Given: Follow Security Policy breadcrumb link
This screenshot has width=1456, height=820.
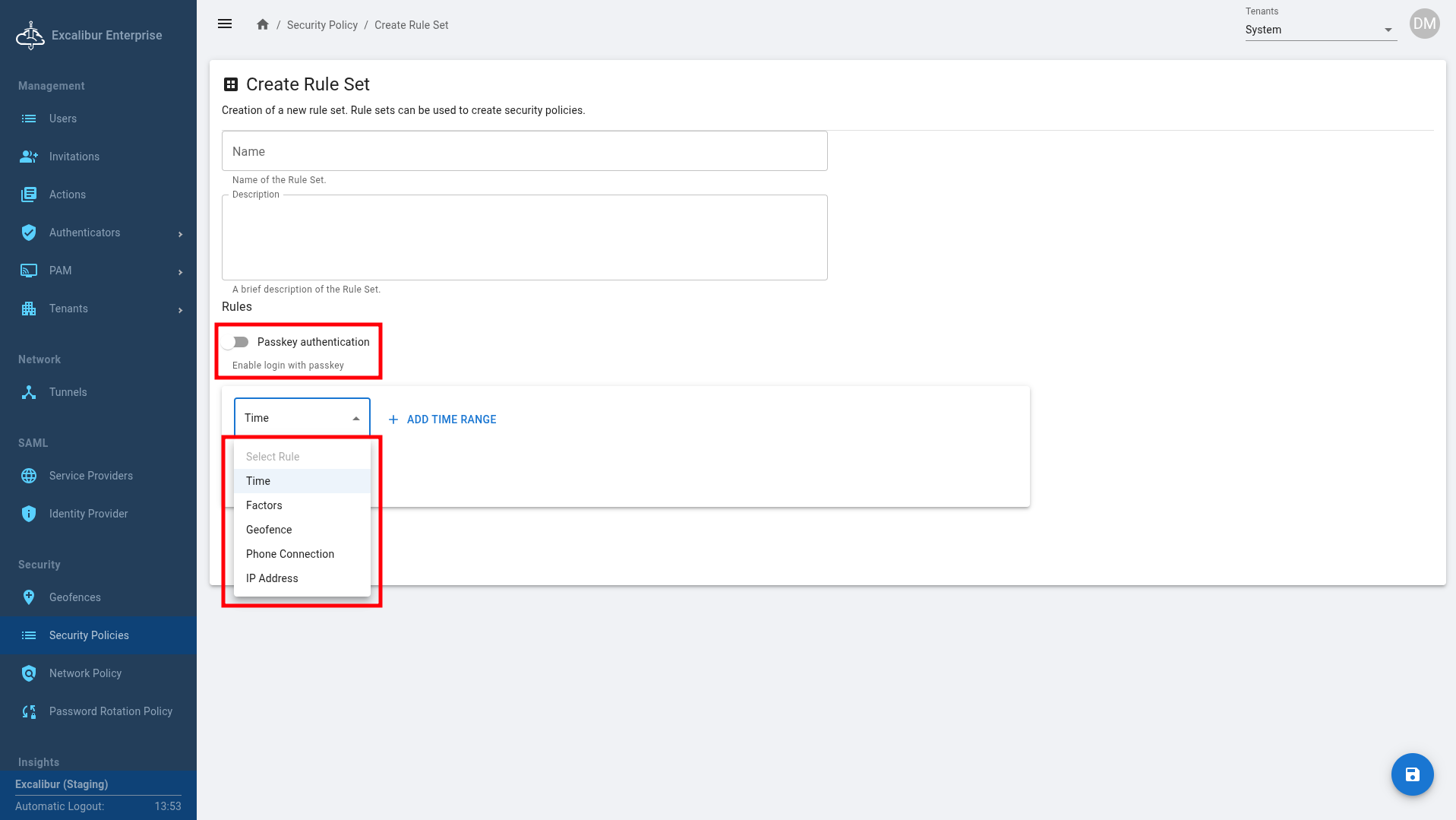Looking at the screenshot, I should tap(322, 25).
